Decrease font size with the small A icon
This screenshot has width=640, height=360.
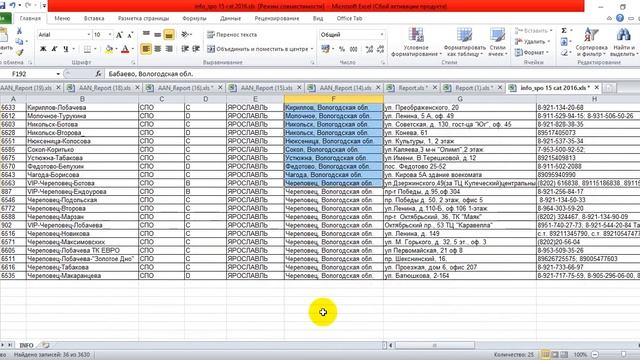130,35
